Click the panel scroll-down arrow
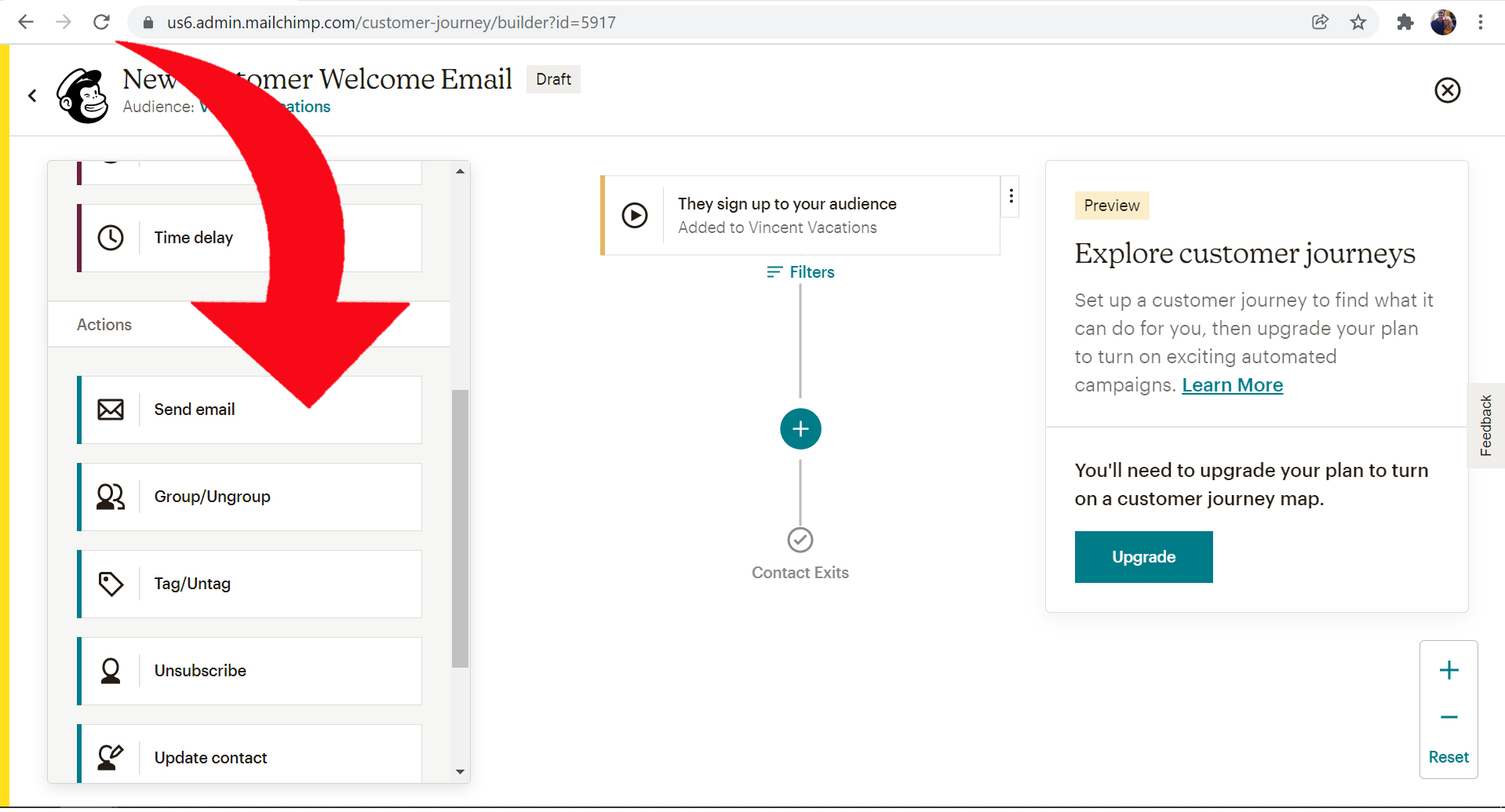The image size is (1505, 812). [x=461, y=772]
